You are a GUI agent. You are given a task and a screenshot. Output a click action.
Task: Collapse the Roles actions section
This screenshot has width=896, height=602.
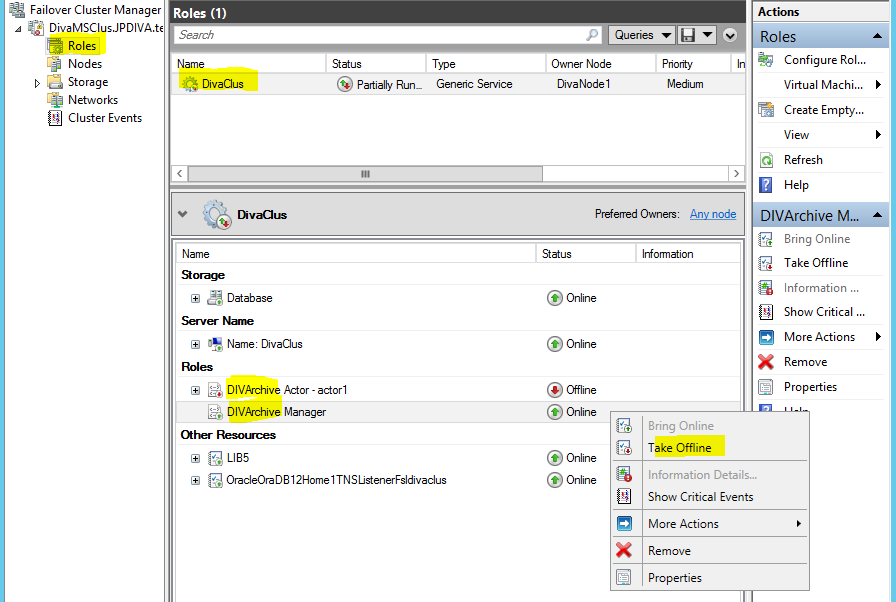coord(877,37)
